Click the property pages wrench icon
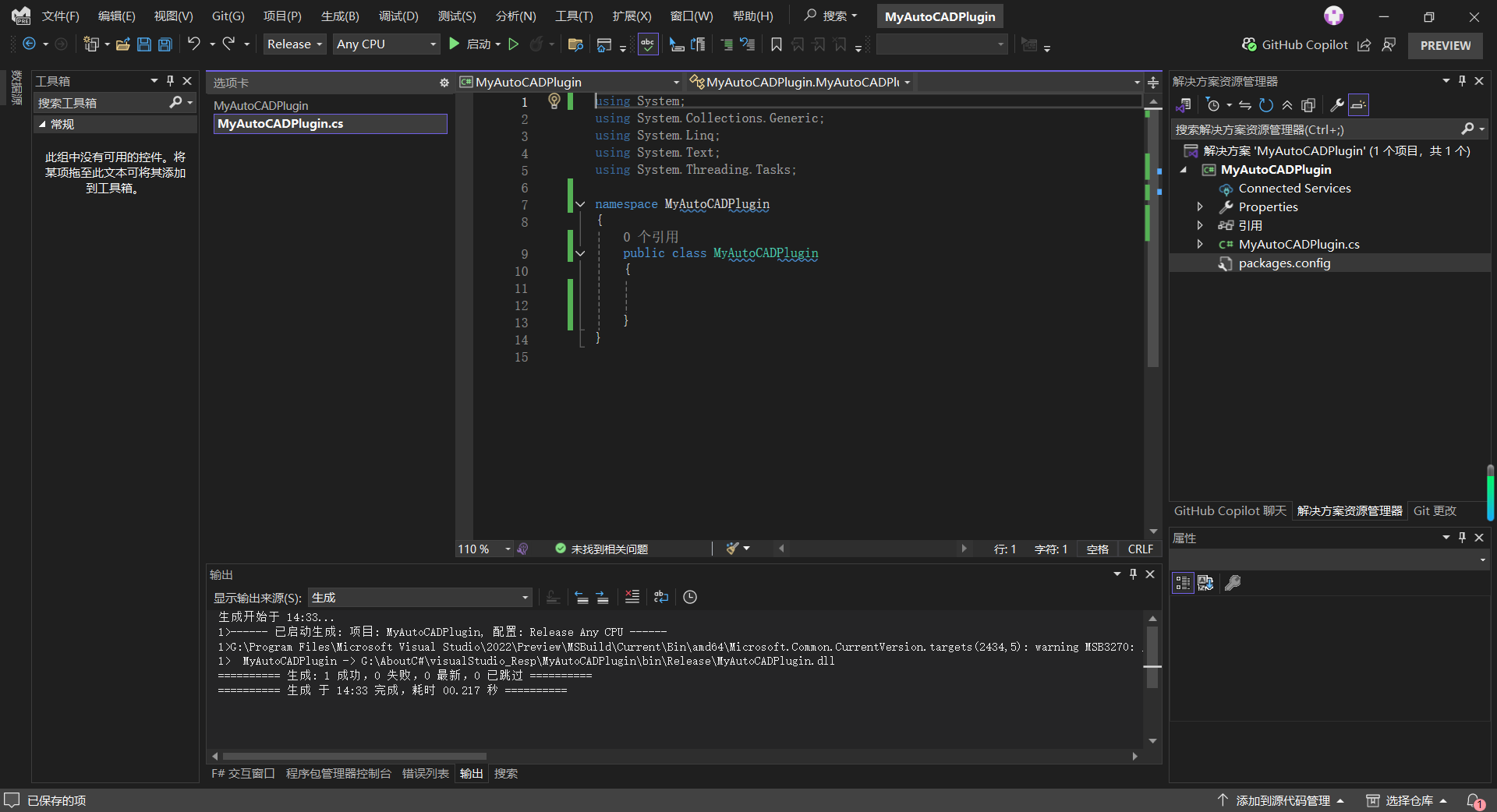The height and width of the screenshot is (812, 1497). (1233, 583)
